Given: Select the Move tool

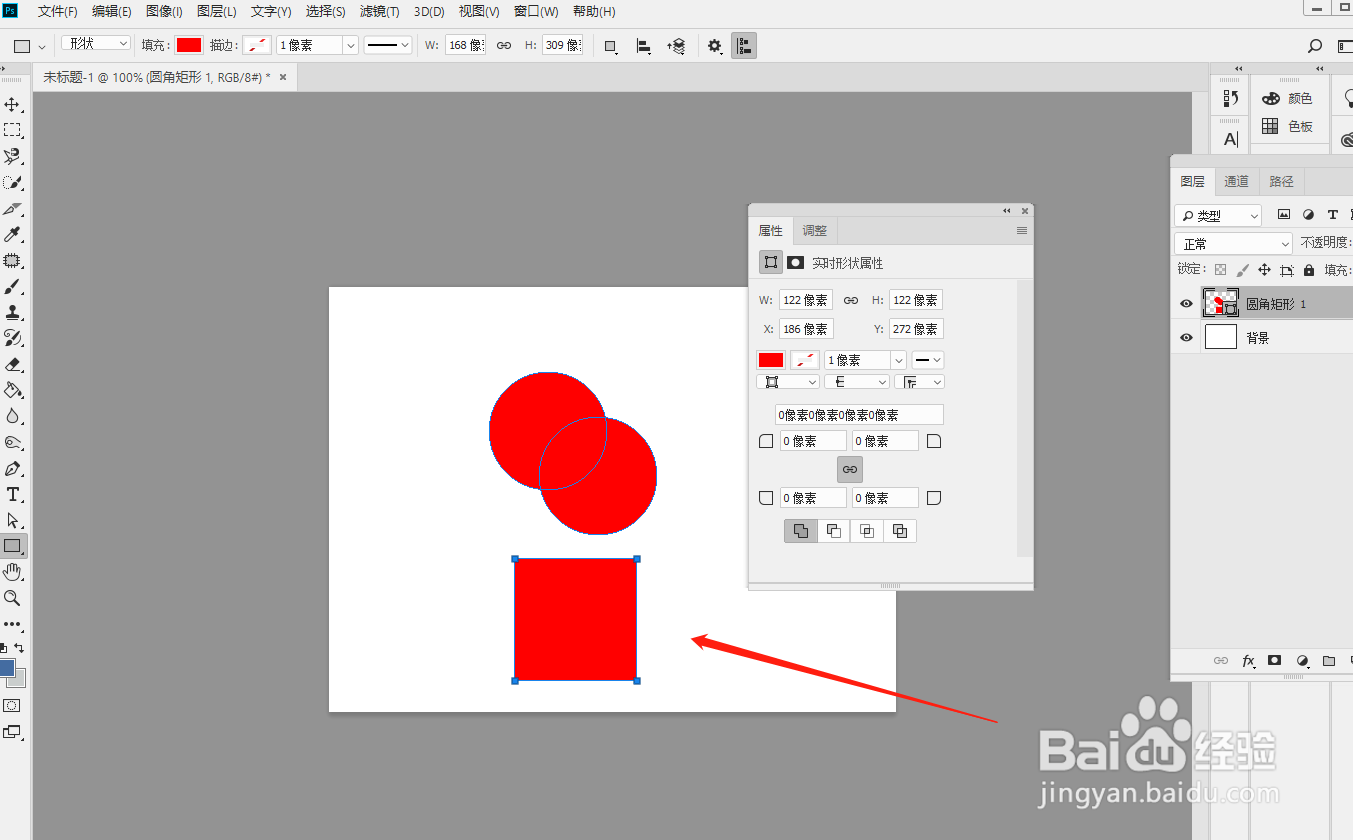Looking at the screenshot, I should (x=13, y=103).
